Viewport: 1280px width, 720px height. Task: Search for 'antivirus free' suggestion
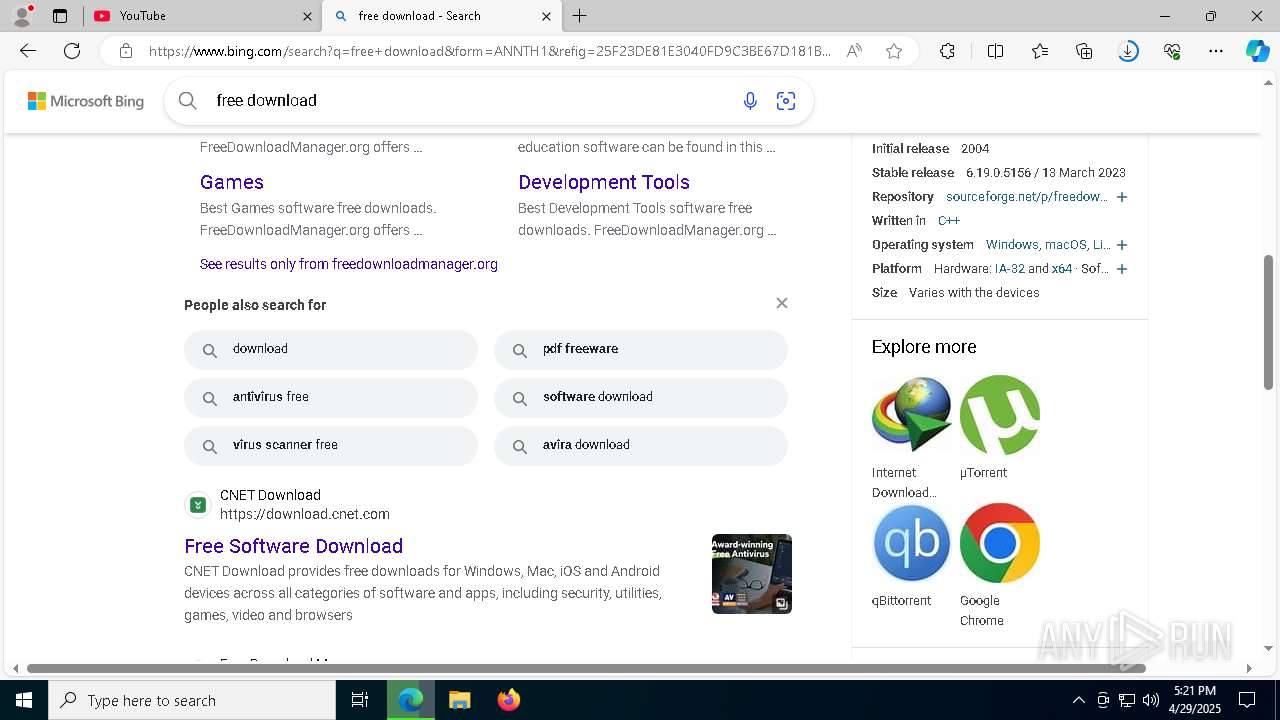tap(331, 398)
